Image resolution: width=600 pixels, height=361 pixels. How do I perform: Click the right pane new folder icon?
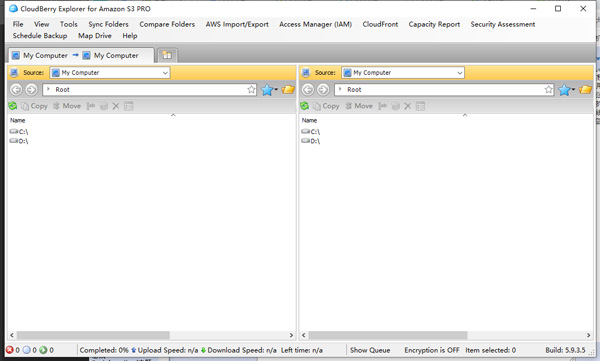(396, 106)
